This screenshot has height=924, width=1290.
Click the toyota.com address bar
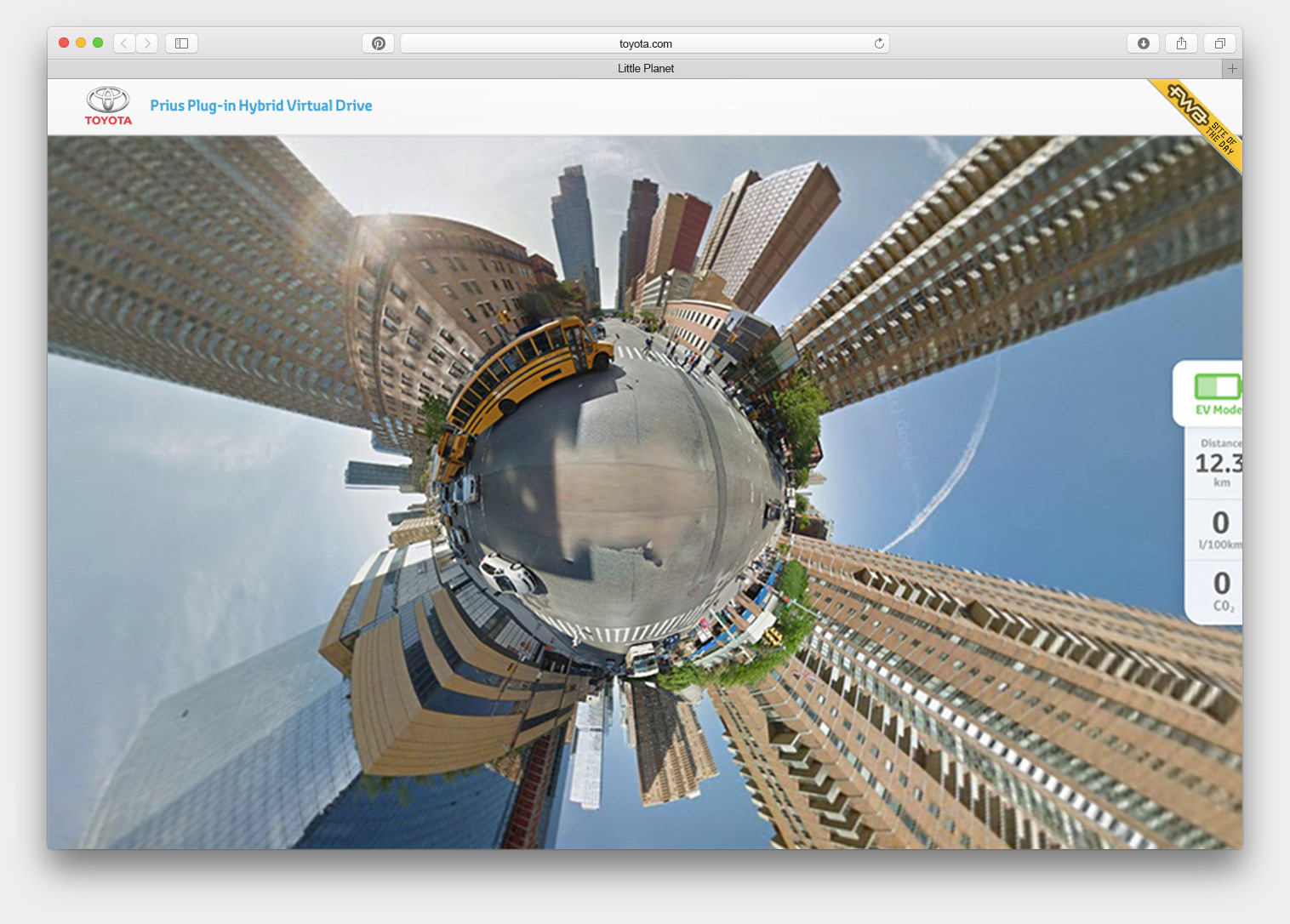tap(645, 43)
